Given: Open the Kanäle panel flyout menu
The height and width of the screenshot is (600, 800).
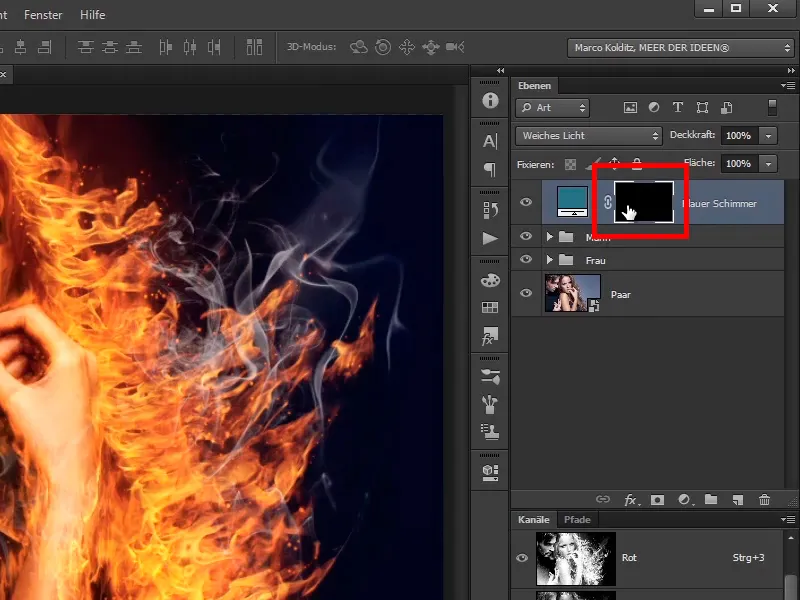Looking at the screenshot, I should 788,519.
